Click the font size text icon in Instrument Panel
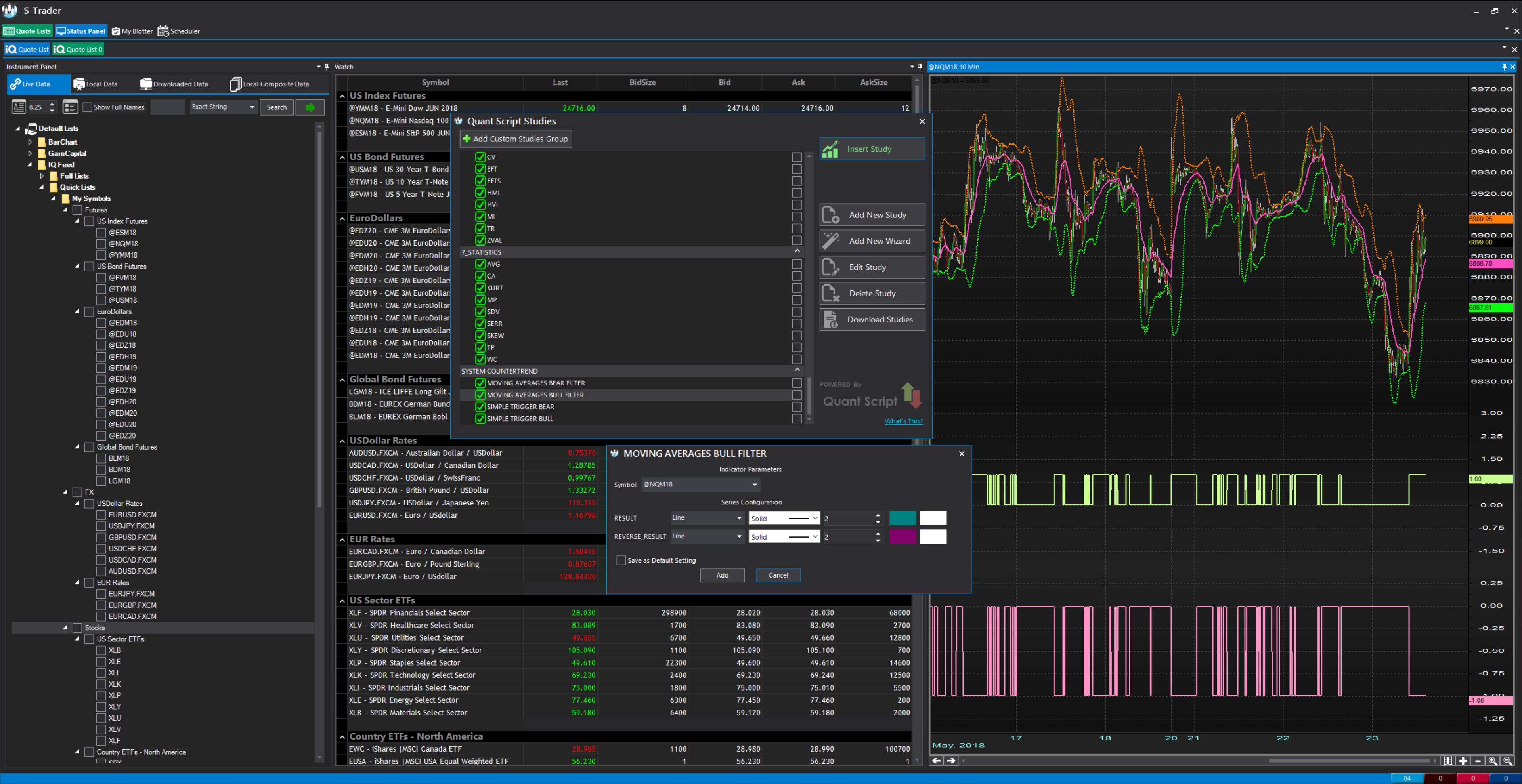1522x784 pixels. coord(19,107)
